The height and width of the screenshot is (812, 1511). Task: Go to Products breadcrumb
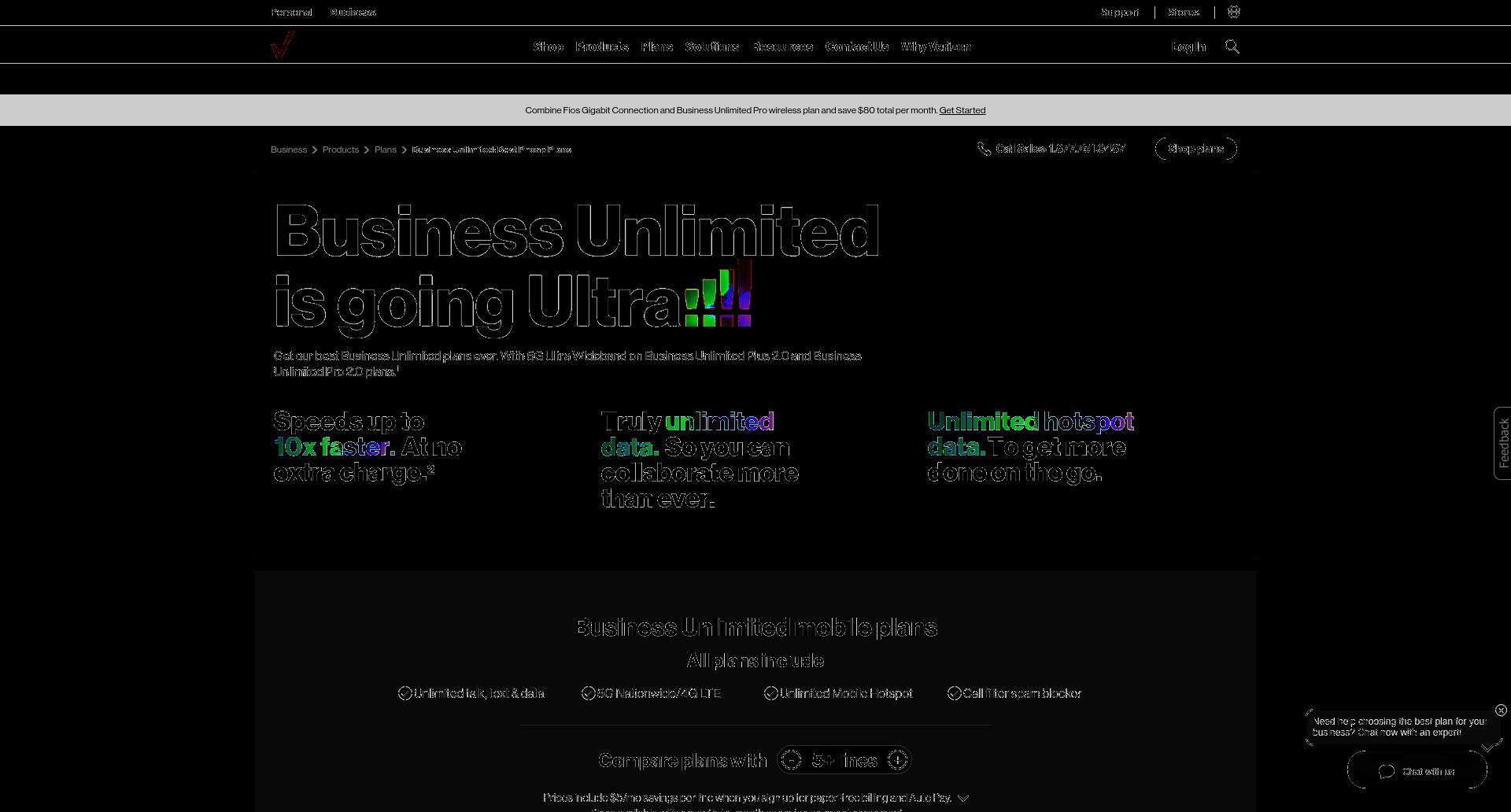point(341,149)
